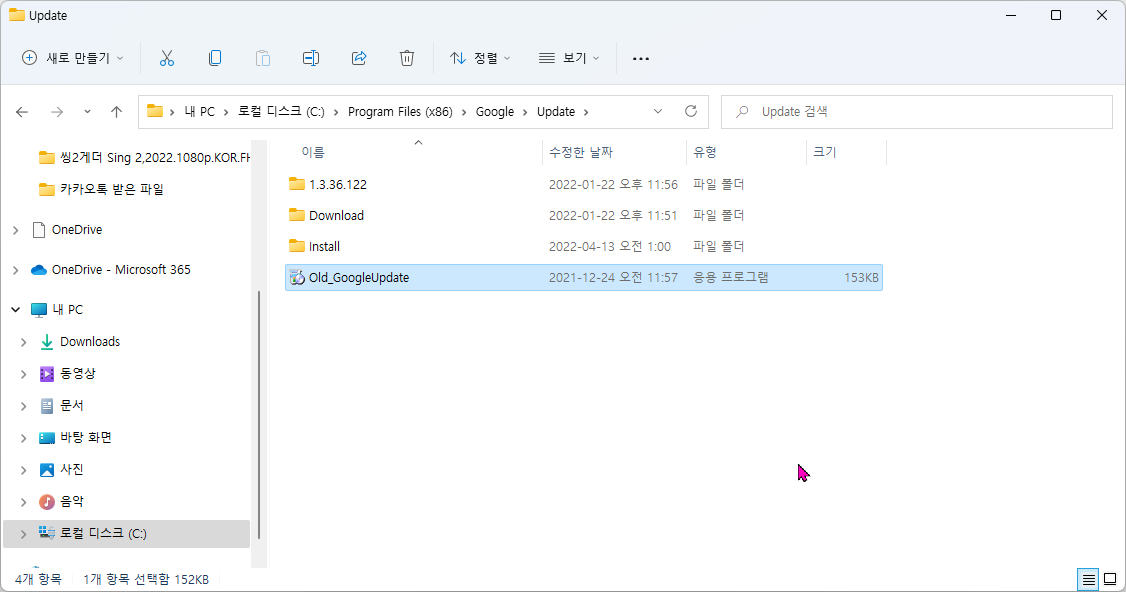Click 내 PC in the address breadcrumb
Image resolution: width=1126 pixels, height=592 pixels.
(x=200, y=111)
